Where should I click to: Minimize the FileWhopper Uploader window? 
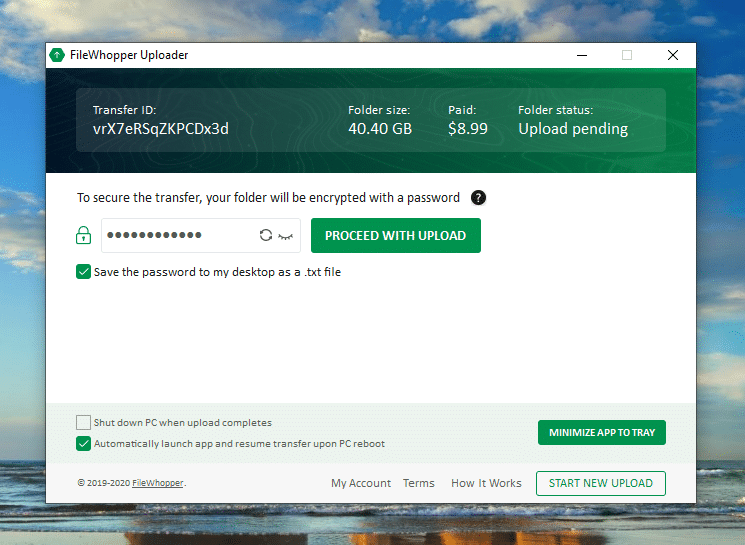(x=582, y=55)
